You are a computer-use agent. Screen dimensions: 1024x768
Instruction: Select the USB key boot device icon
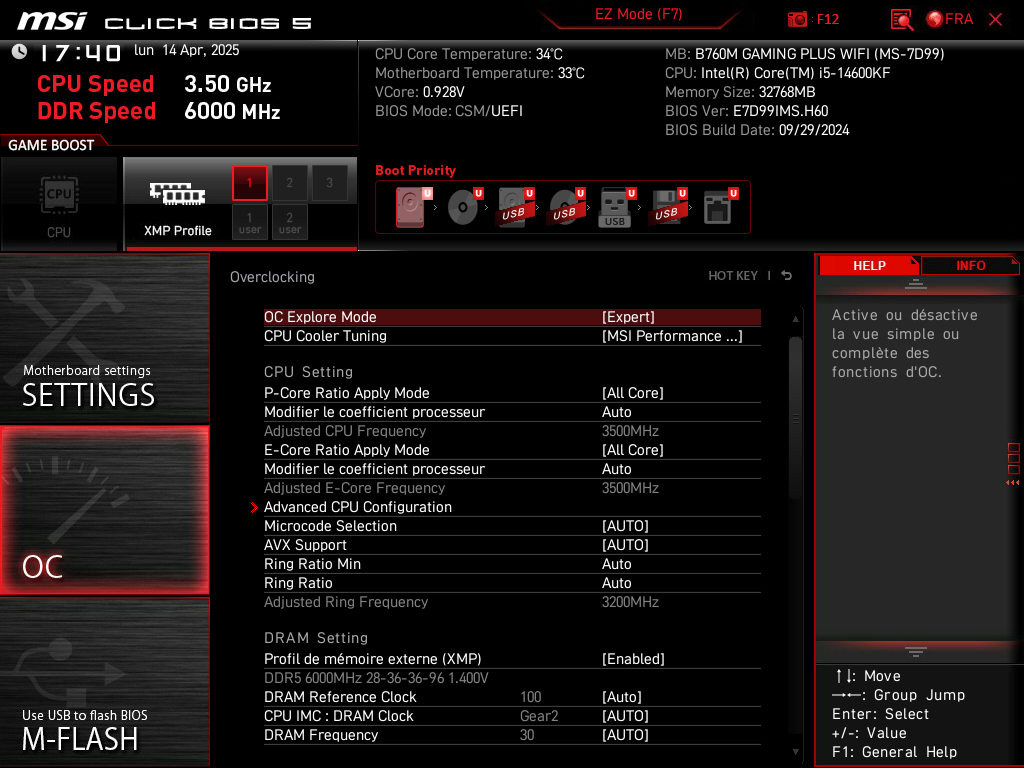[617, 207]
